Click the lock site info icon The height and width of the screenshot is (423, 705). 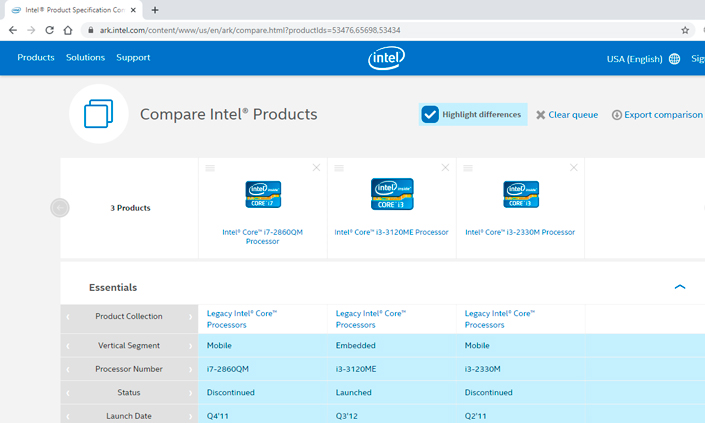[x=91, y=30]
